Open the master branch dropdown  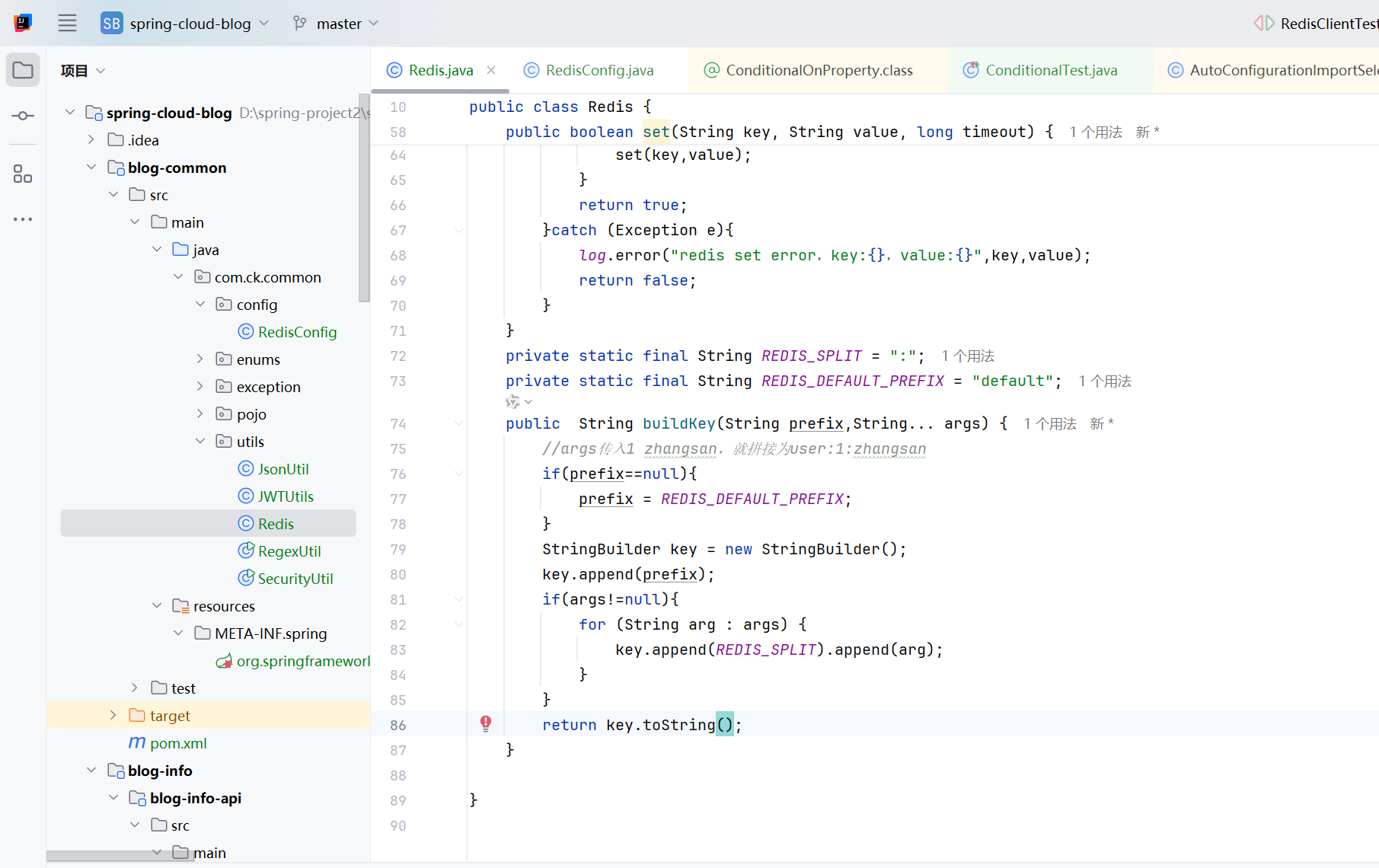[x=373, y=23]
